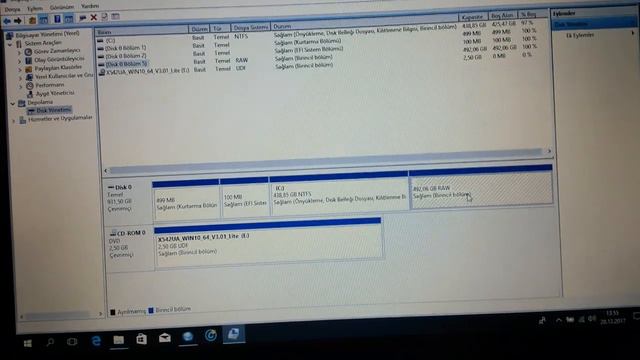
Task: Sort by the Kapasite column header
Action: (x=473, y=17)
